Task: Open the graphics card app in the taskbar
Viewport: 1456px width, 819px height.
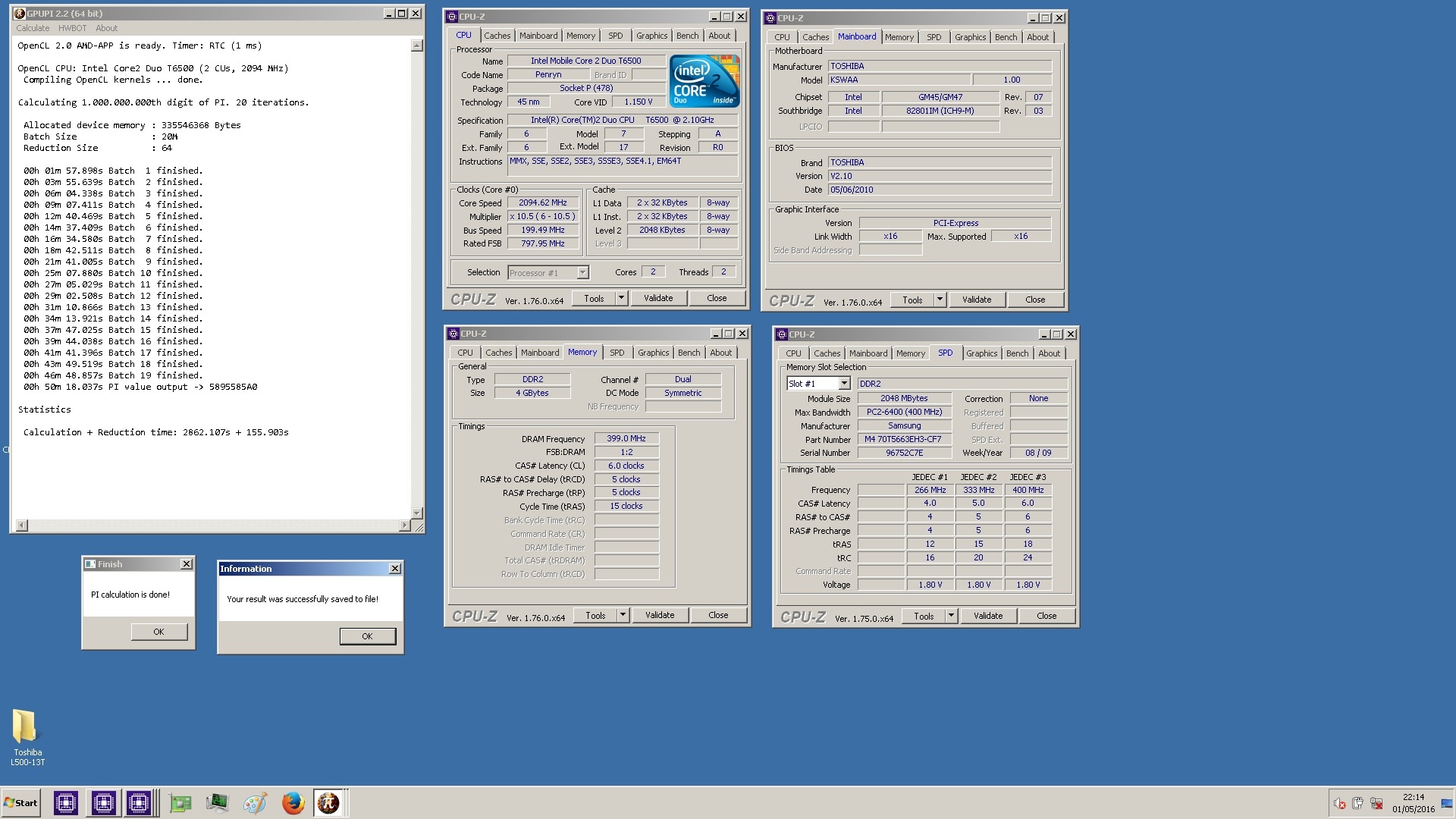Action: tap(180, 803)
